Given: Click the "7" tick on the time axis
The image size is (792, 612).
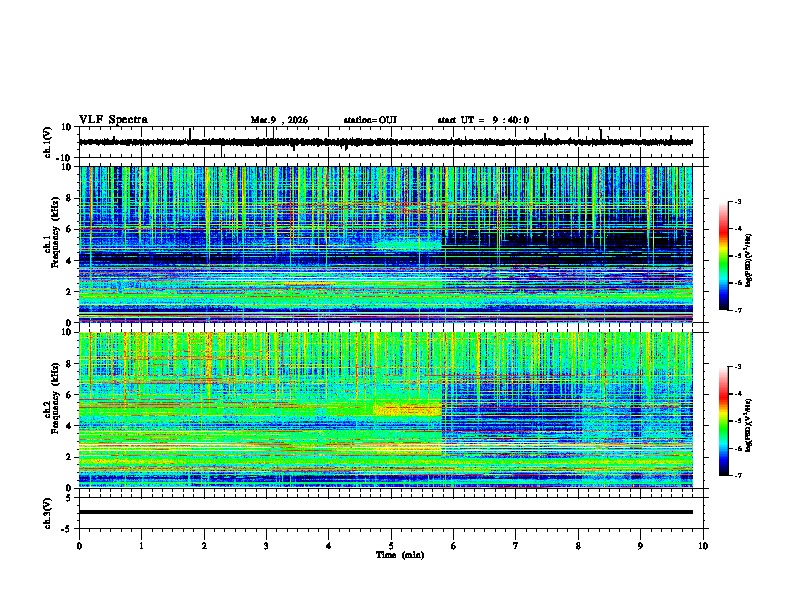Looking at the screenshot, I should click(516, 546).
